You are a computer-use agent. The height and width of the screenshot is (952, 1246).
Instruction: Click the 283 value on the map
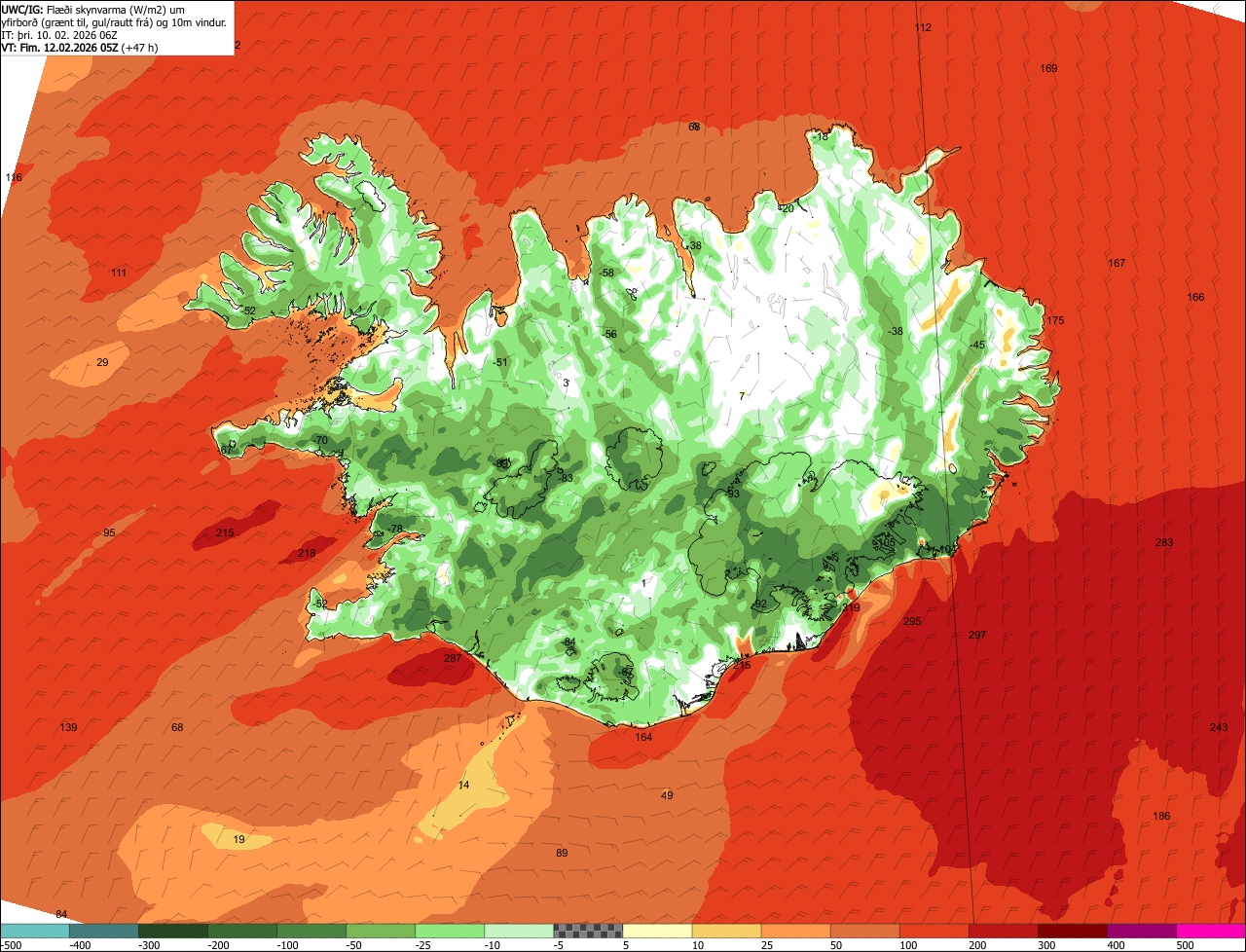(x=1164, y=542)
